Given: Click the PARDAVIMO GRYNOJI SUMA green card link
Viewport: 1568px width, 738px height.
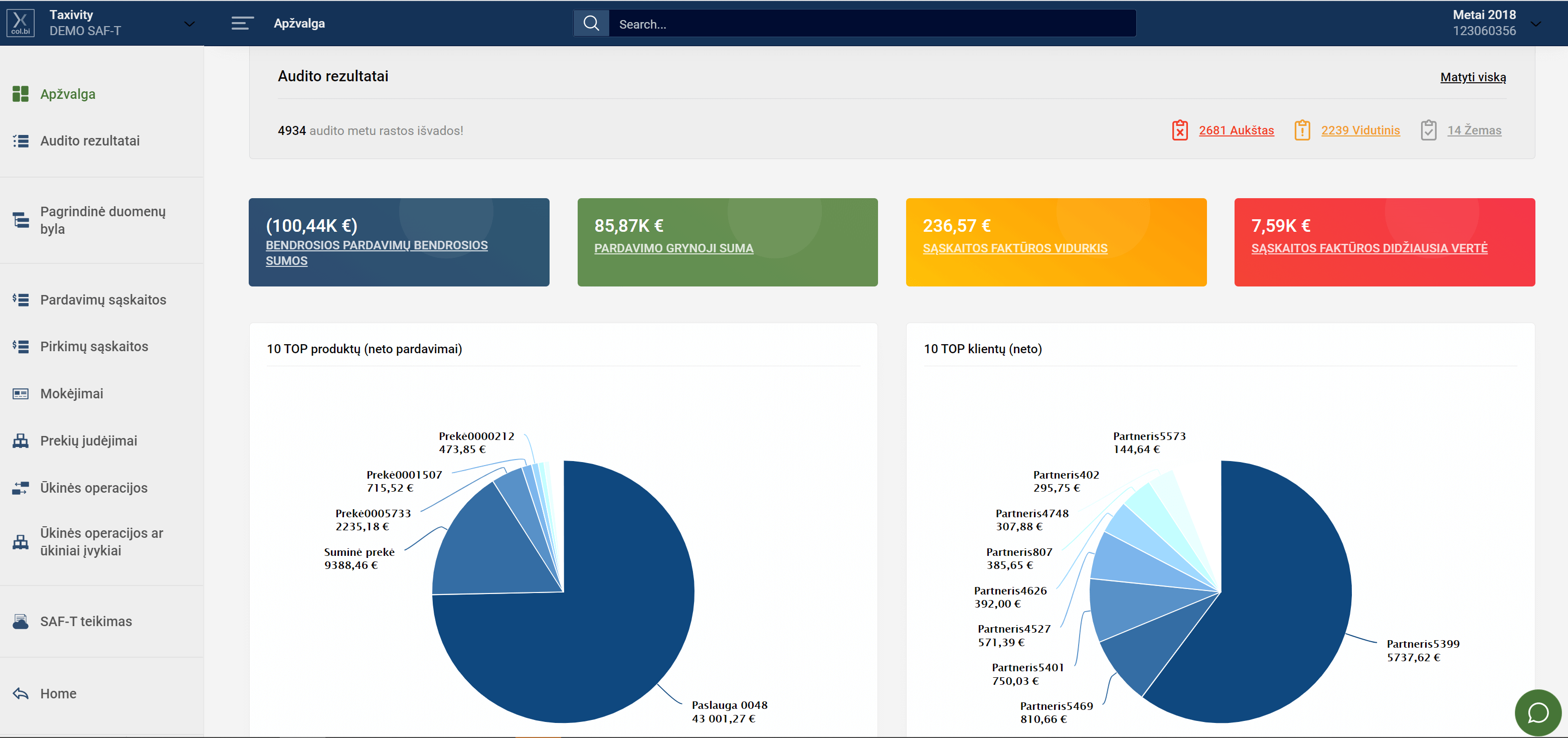Looking at the screenshot, I should pyautogui.click(x=673, y=248).
